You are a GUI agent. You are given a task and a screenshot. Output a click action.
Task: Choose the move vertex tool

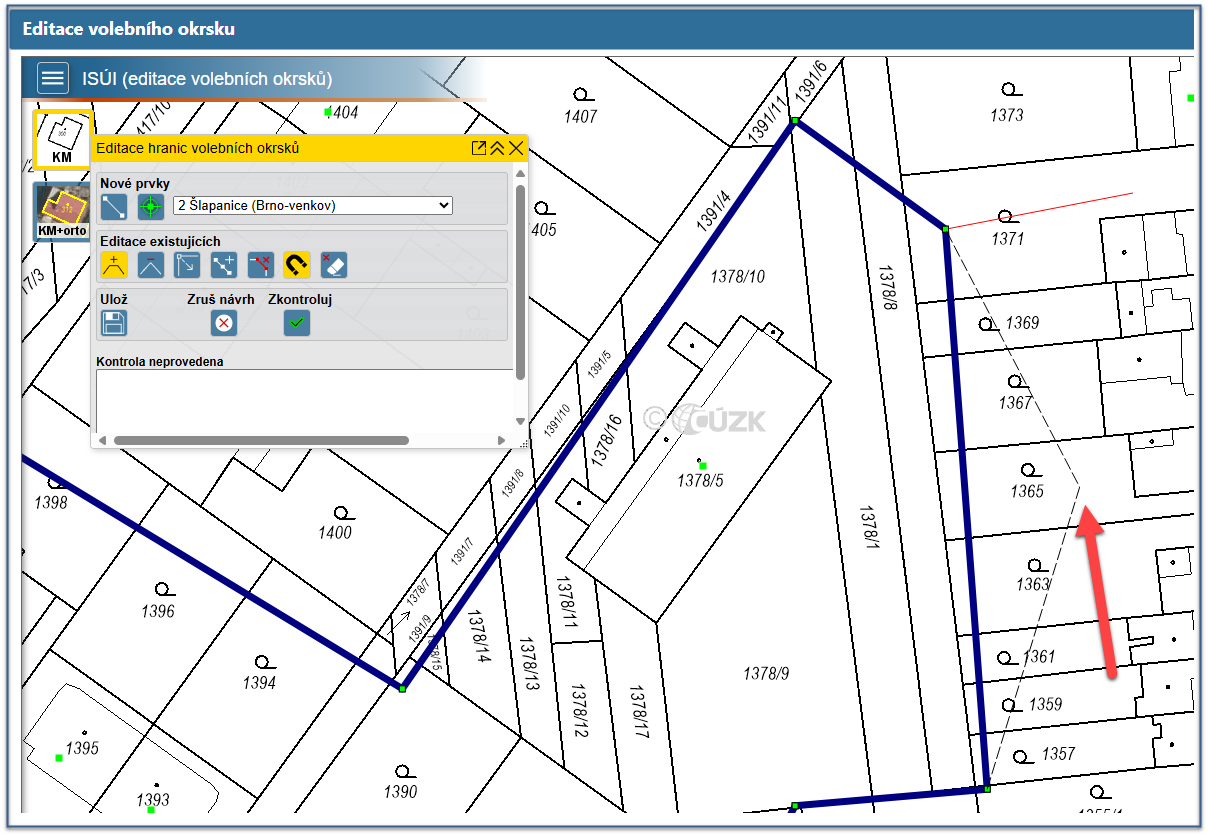click(187, 265)
